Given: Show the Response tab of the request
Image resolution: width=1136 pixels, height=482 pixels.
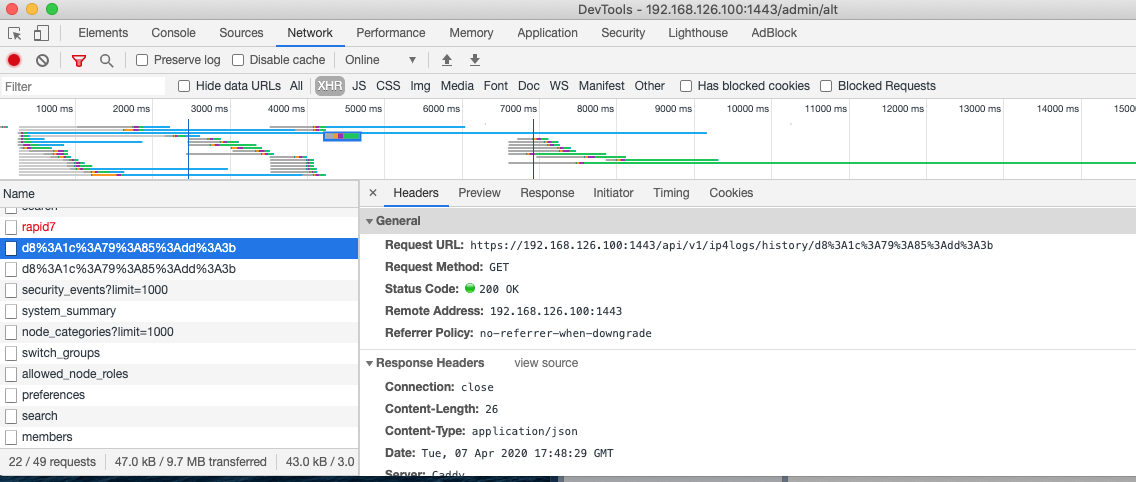Looking at the screenshot, I should point(548,193).
